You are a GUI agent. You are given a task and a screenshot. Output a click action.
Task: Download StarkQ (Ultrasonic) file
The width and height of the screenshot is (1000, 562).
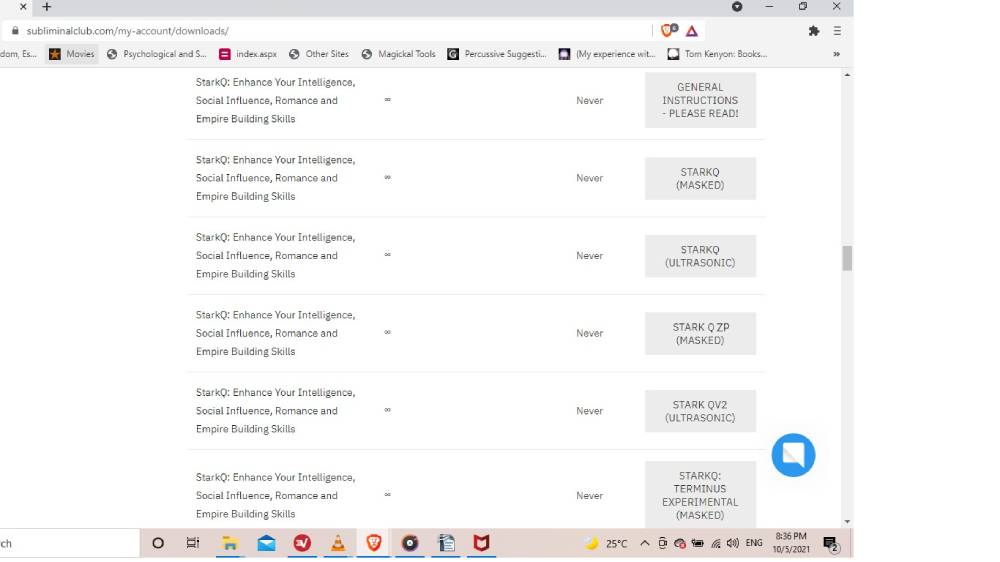[700, 256]
